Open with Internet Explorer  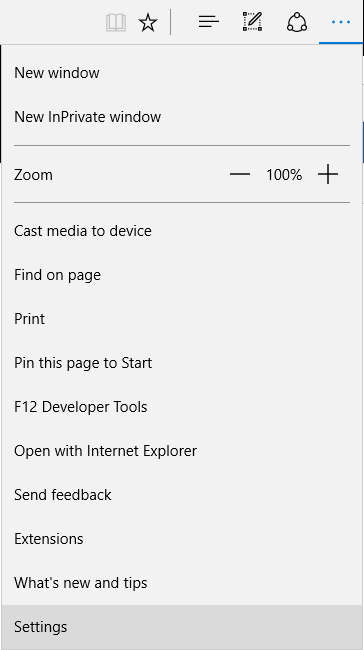point(182,451)
